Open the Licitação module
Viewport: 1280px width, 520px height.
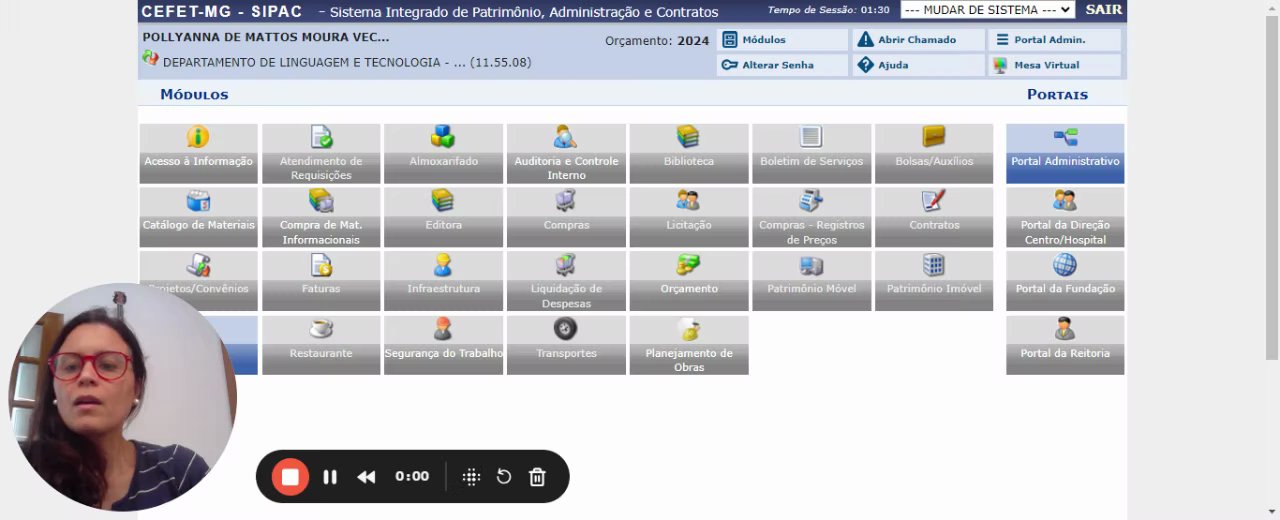click(689, 217)
